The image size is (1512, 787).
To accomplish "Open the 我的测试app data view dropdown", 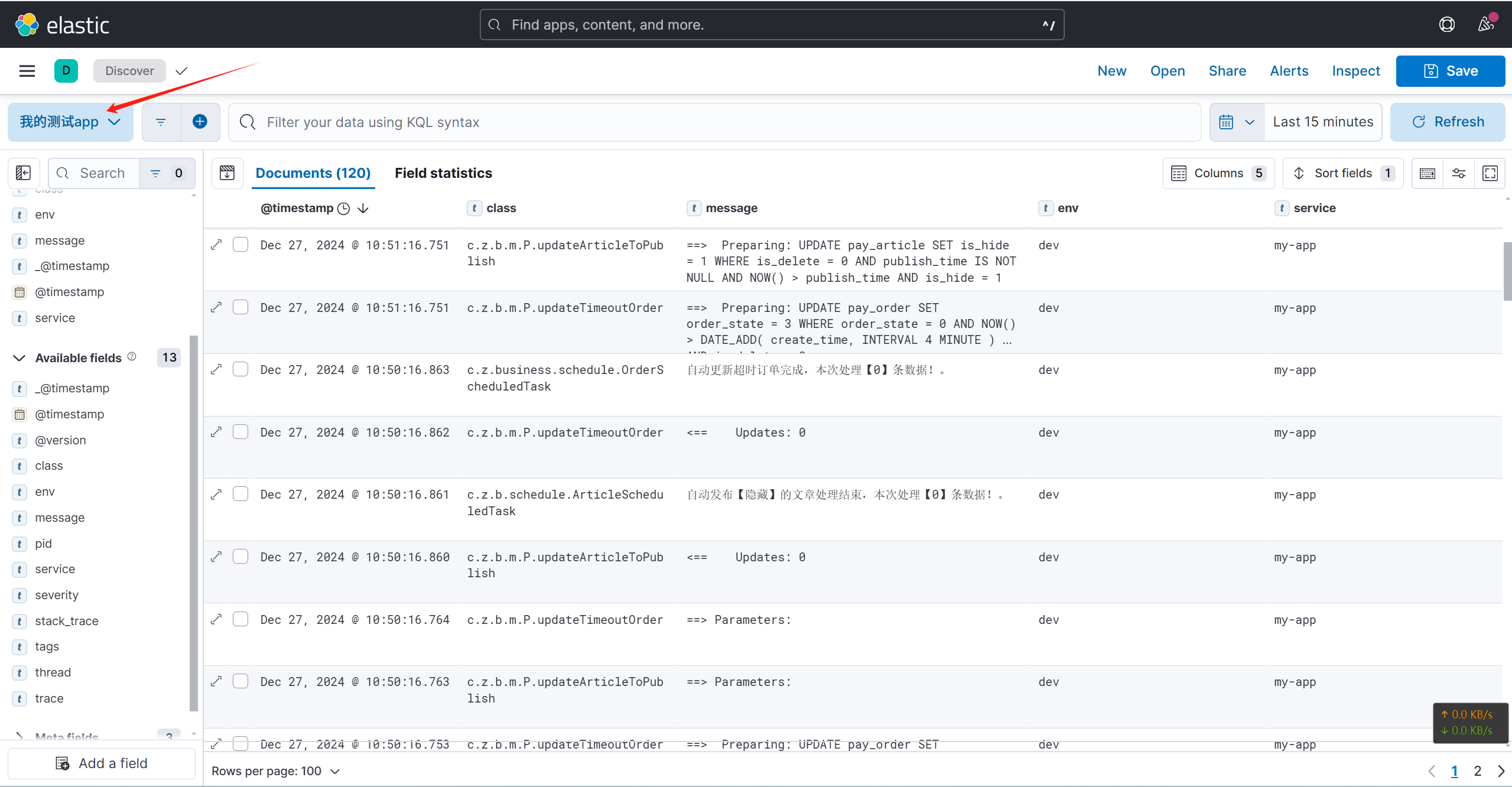I will tap(70, 122).
